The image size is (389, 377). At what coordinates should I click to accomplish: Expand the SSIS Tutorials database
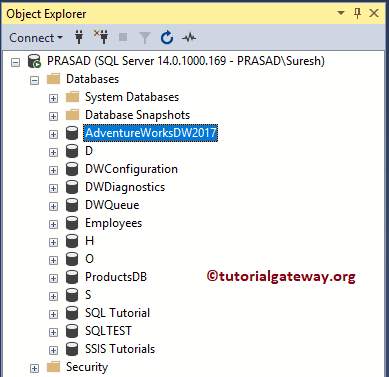point(53,350)
